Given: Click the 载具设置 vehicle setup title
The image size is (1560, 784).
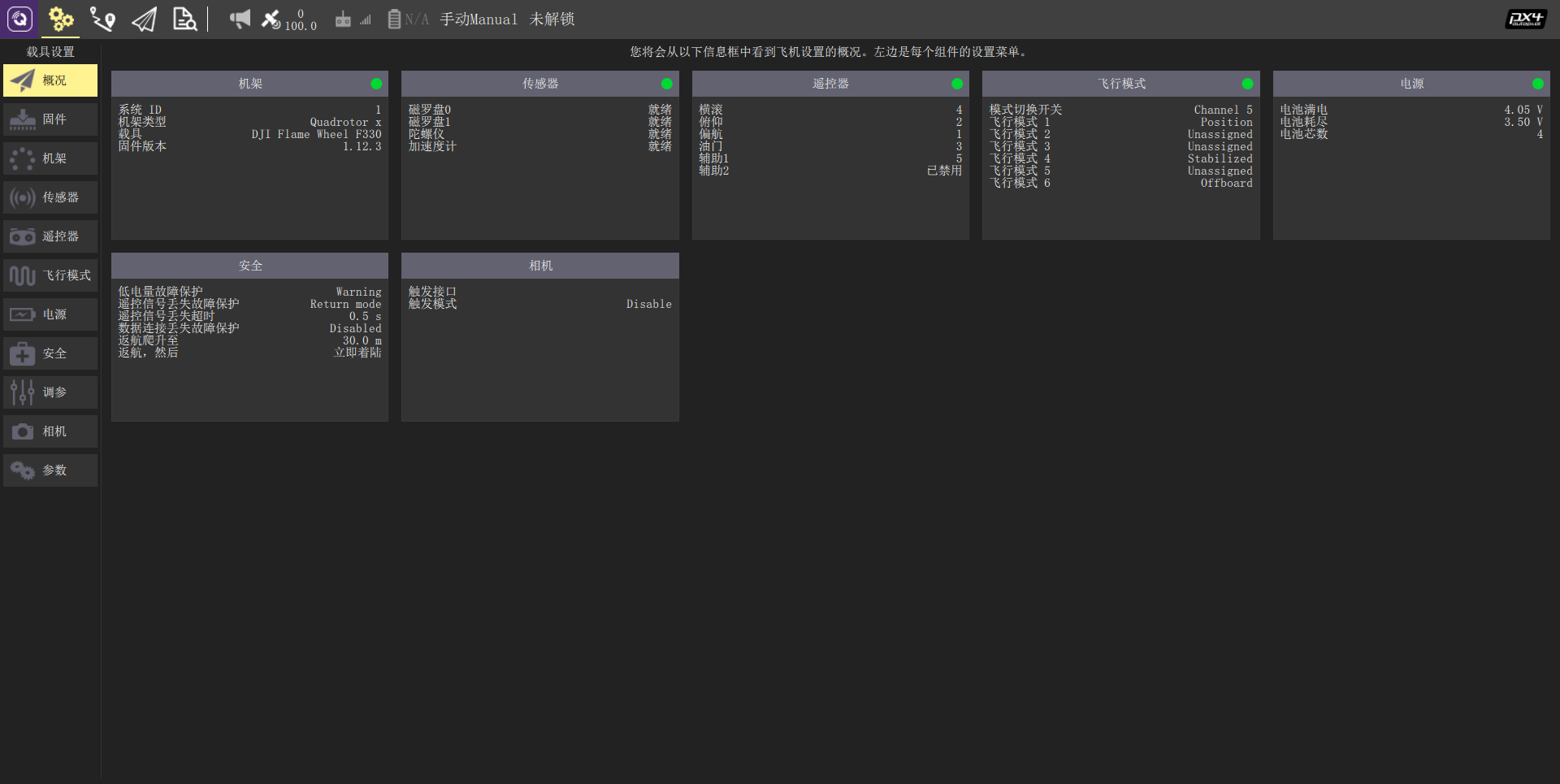Looking at the screenshot, I should 50,51.
